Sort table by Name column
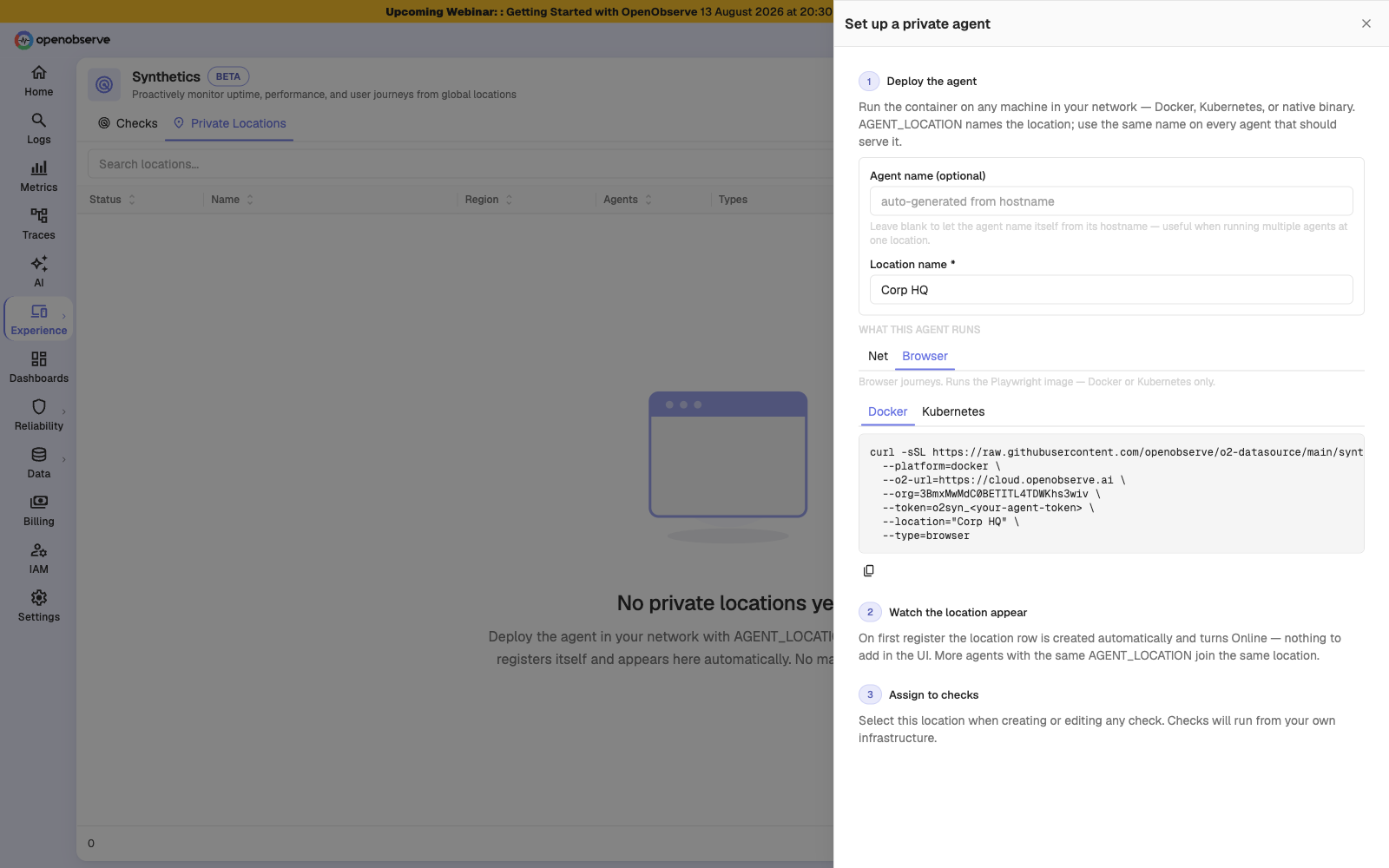Image resolution: width=1389 pixels, height=868 pixels. click(233, 200)
